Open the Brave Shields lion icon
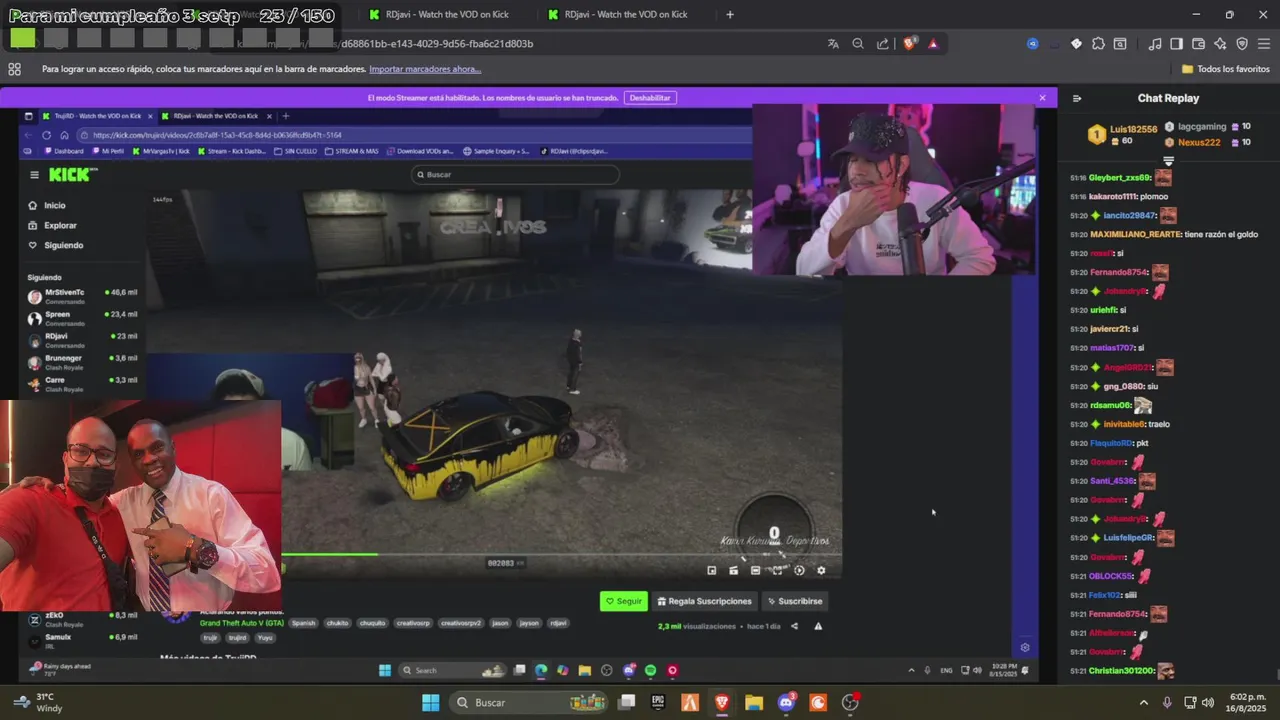Viewport: 1280px width, 720px height. tap(909, 44)
